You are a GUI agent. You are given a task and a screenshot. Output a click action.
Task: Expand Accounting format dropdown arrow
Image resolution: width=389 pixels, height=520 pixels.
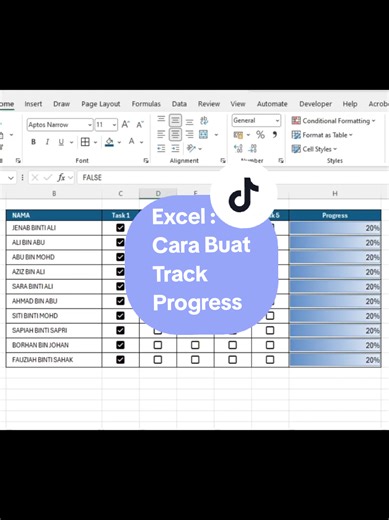(248, 135)
